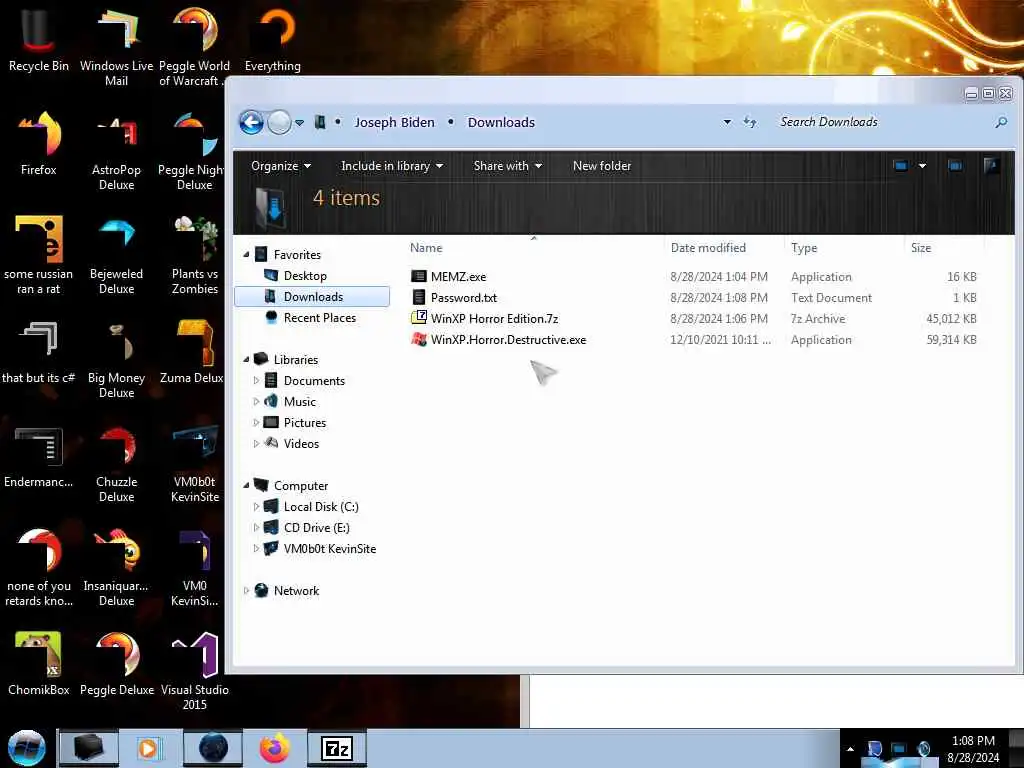1024x768 pixels.
Task: Select Desktop under Favorites
Action: click(x=304, y=276)
